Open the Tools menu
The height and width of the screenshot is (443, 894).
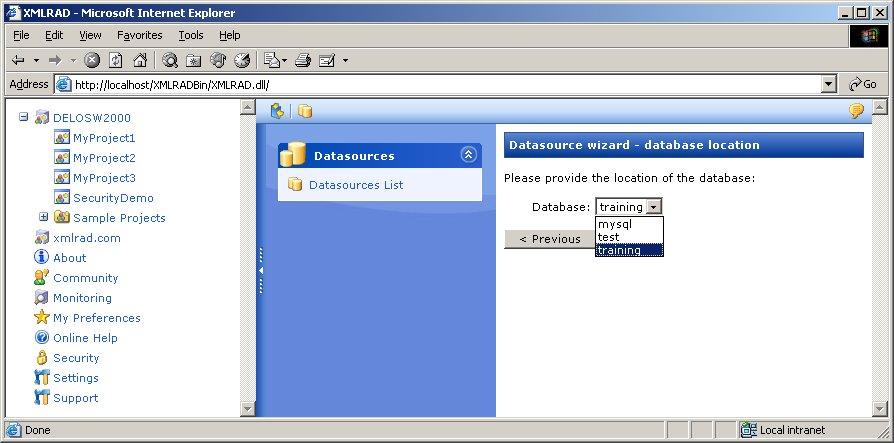[x=190, y=35]
